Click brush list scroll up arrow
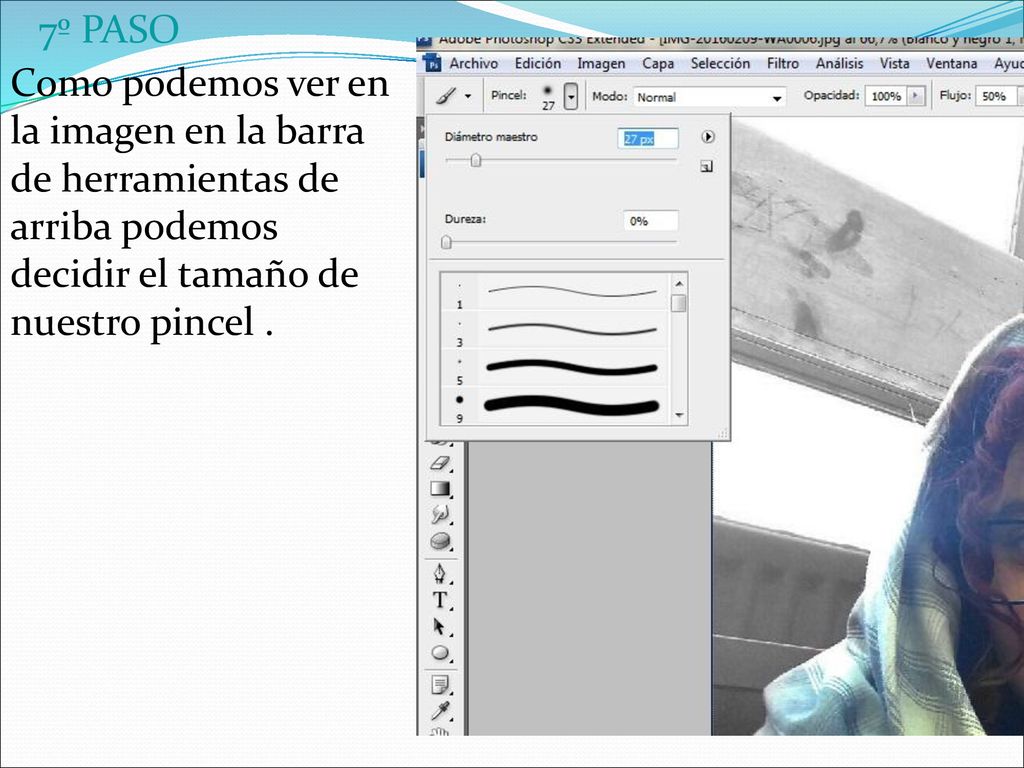 pyautogui.click(x=679, y=283)
